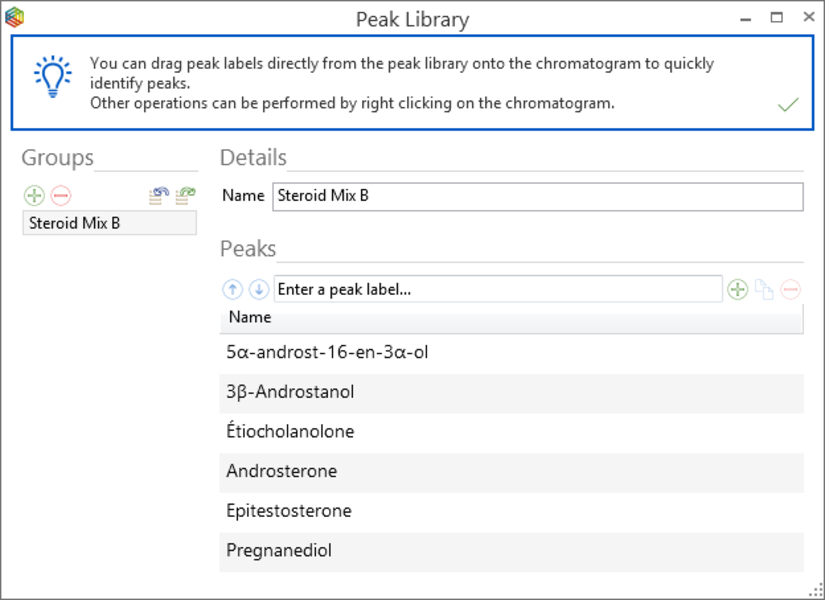The image size is (825, 600).
Task: Select the Epitestosterone peak row
Action: point(511,511)
